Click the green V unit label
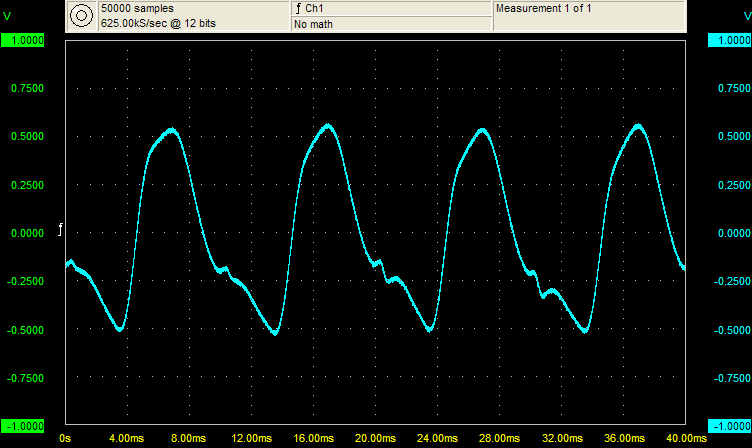This screenshot has width=752, height=448. point(7,17)
